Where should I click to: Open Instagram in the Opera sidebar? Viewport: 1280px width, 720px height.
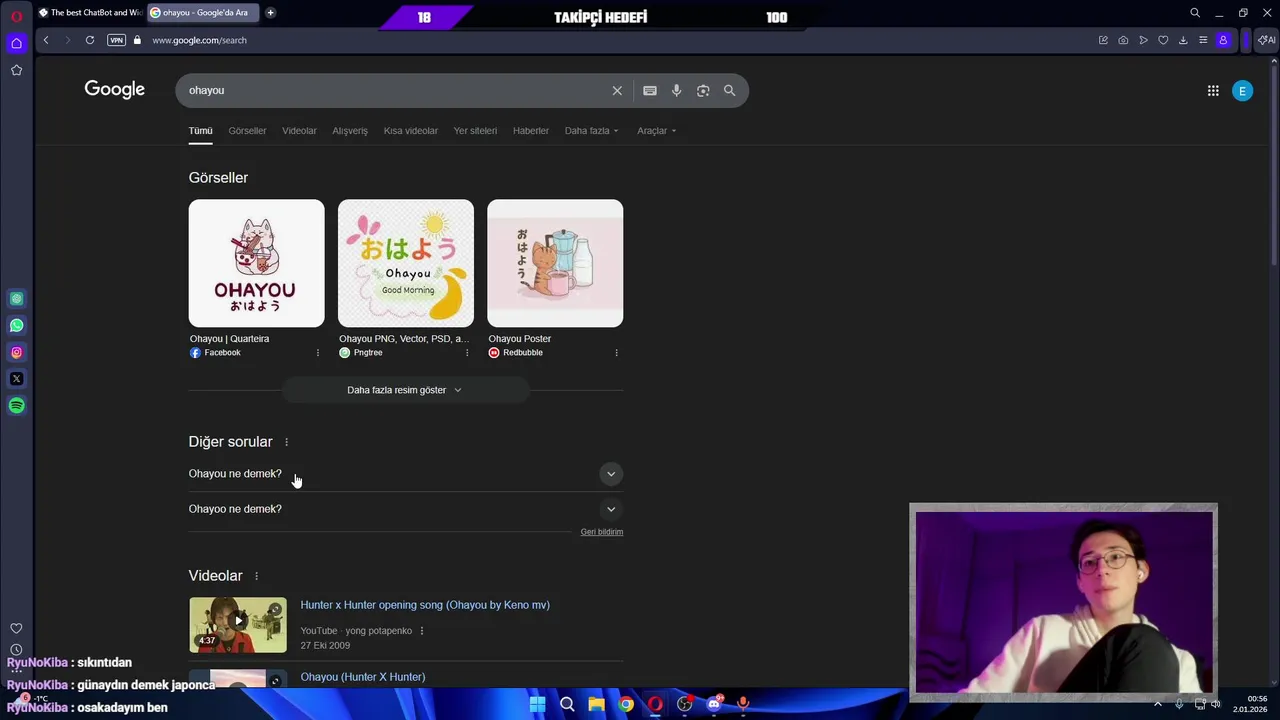[16, 352]
